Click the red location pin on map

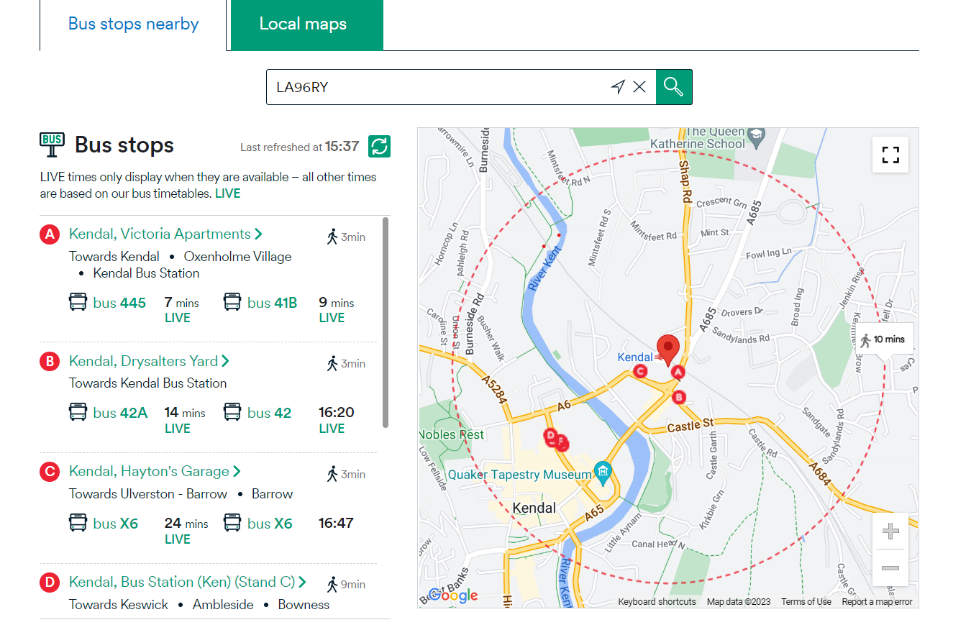click(x=667, y=350)
